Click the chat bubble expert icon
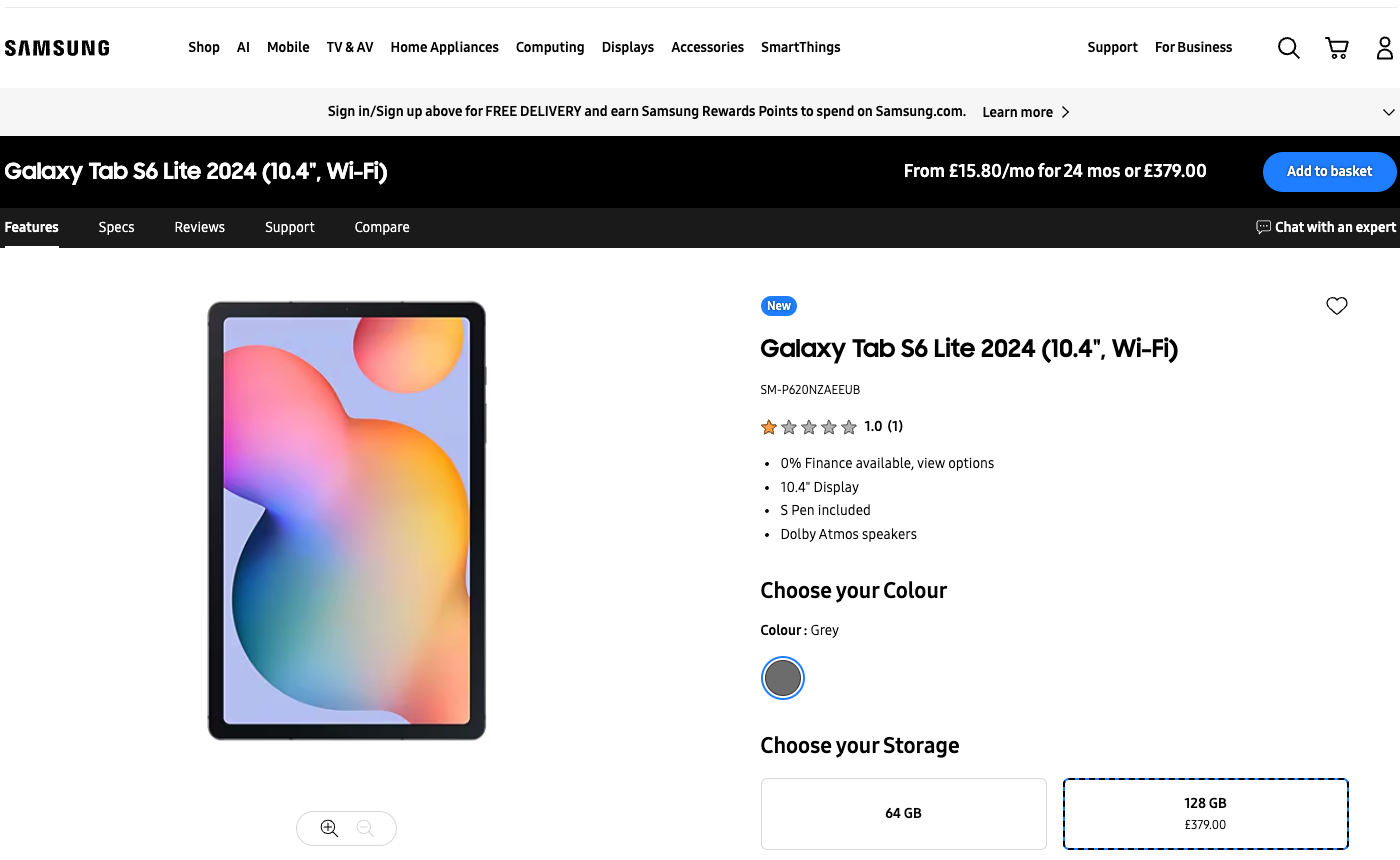 [1264, 227]
